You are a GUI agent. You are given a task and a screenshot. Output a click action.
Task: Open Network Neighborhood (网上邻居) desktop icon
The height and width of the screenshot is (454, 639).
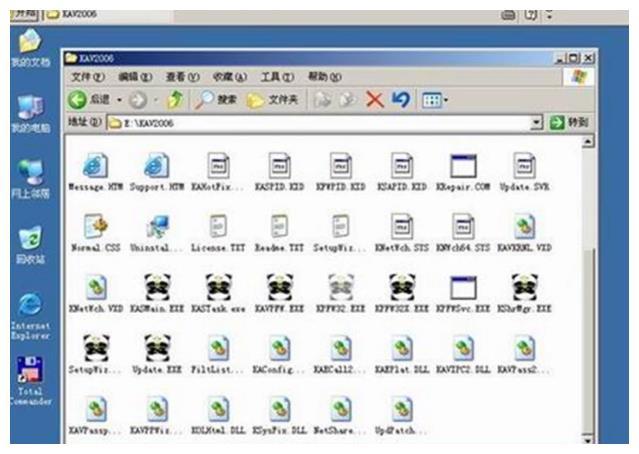click(x=31, y=179)
